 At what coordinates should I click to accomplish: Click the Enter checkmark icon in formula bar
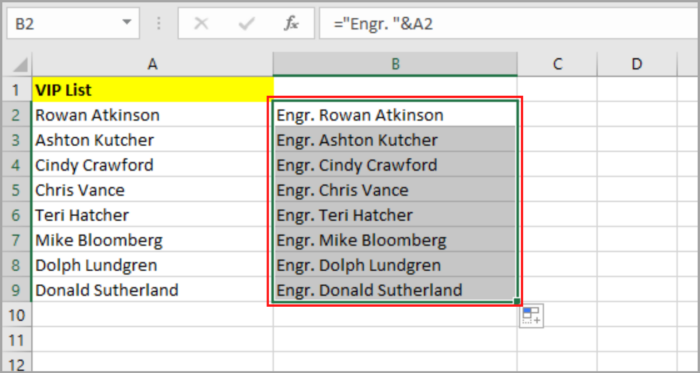click(x=246, y=24)
